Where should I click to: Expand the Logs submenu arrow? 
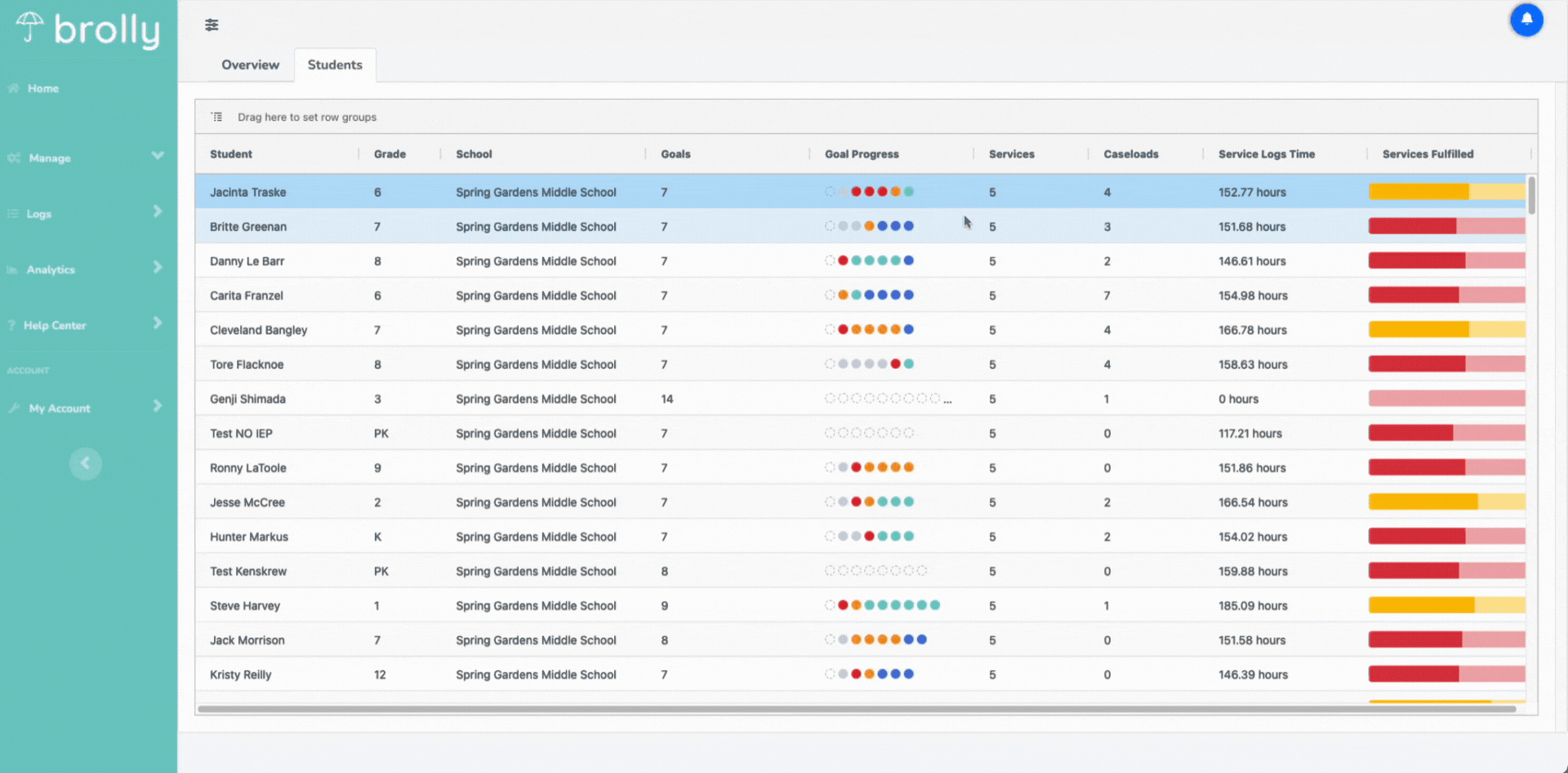point(158,211)
